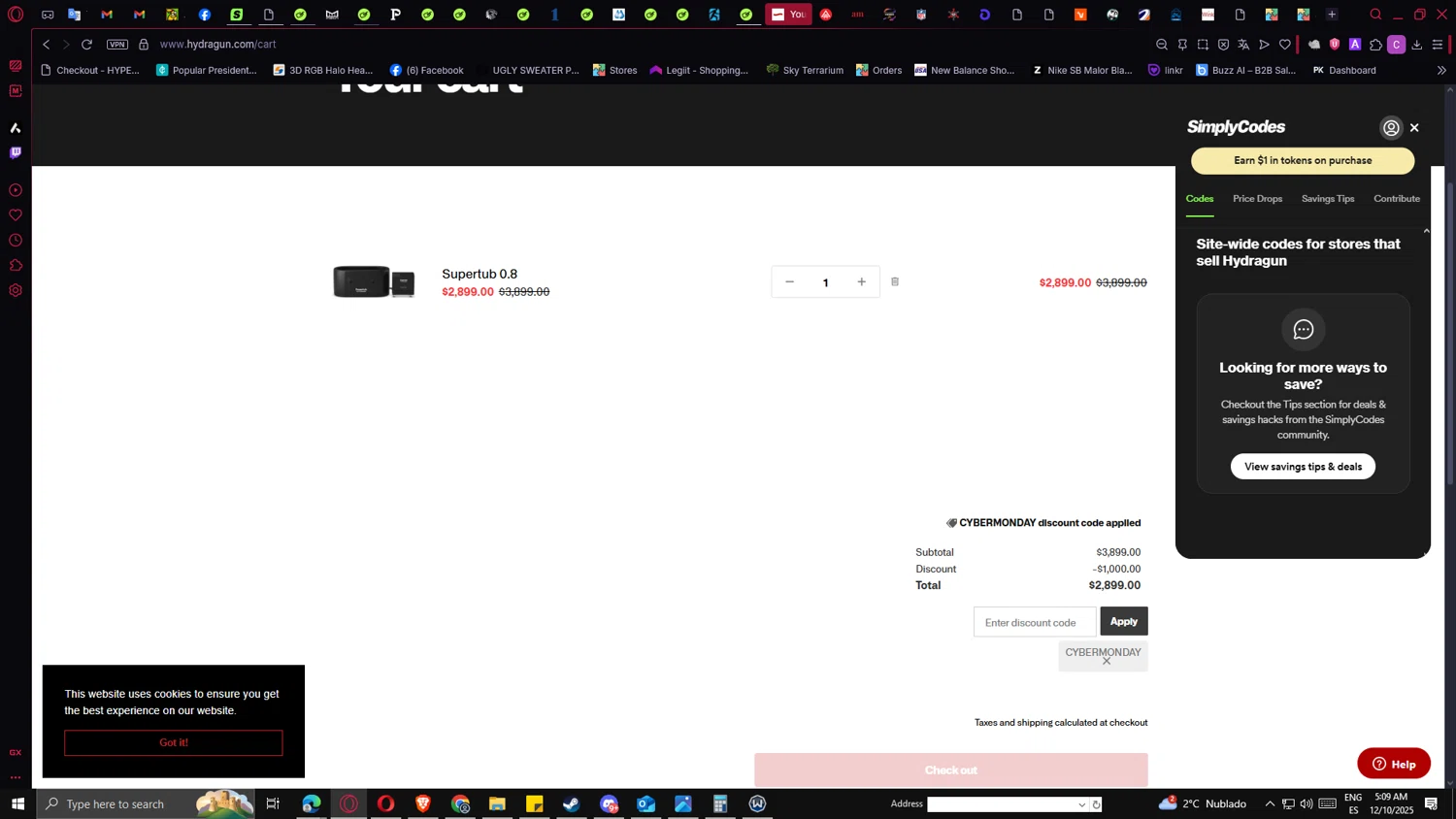
Task: Increase Supertub quantity with plus button
Action: (861, 282)
